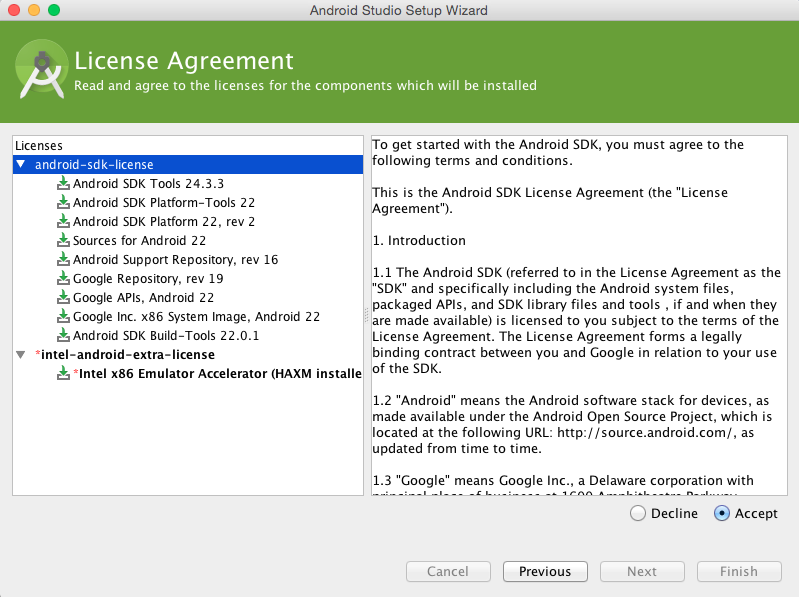Click download icon beside Android SDK Tools 24.3.3
The height and width of the screenshot is (597, 799).
pos(63,183)
